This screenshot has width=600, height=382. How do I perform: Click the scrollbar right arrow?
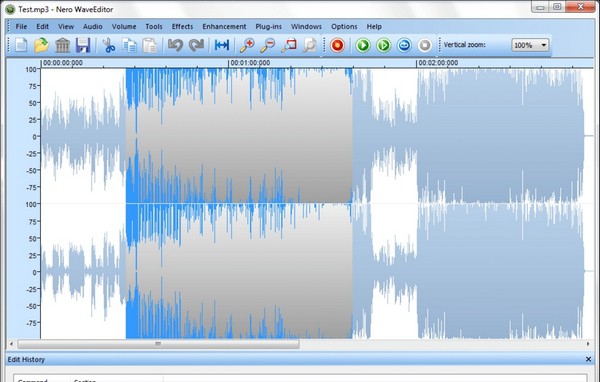[588, 344]
